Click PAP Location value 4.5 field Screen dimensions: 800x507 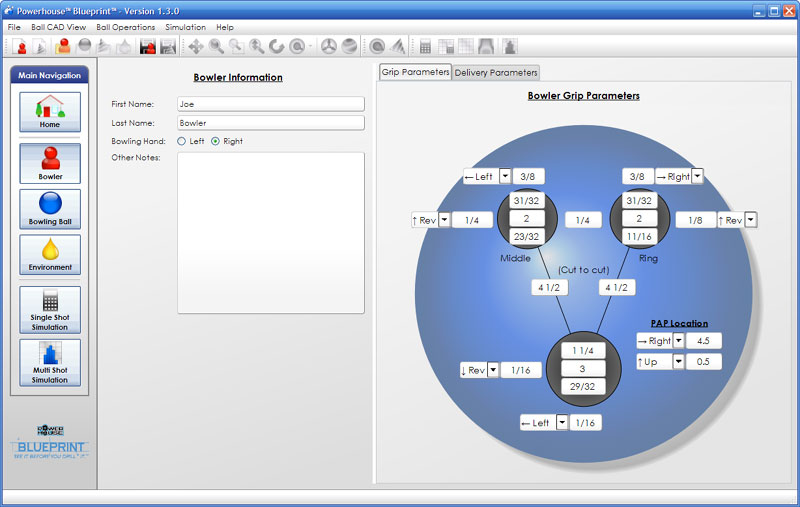pos(704,340)
